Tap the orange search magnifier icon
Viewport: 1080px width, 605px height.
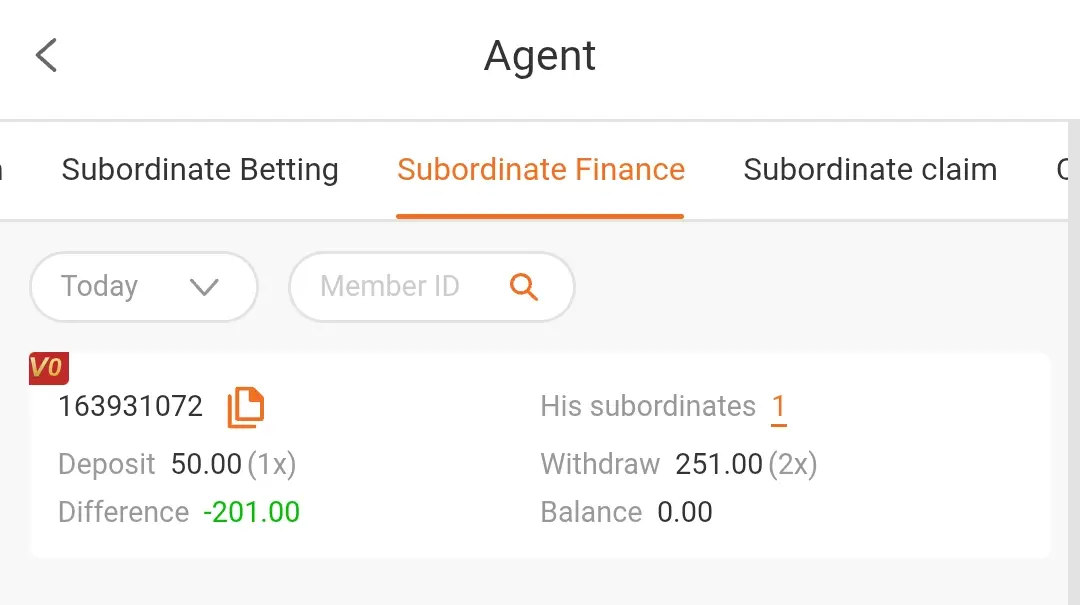coord(523,287)
